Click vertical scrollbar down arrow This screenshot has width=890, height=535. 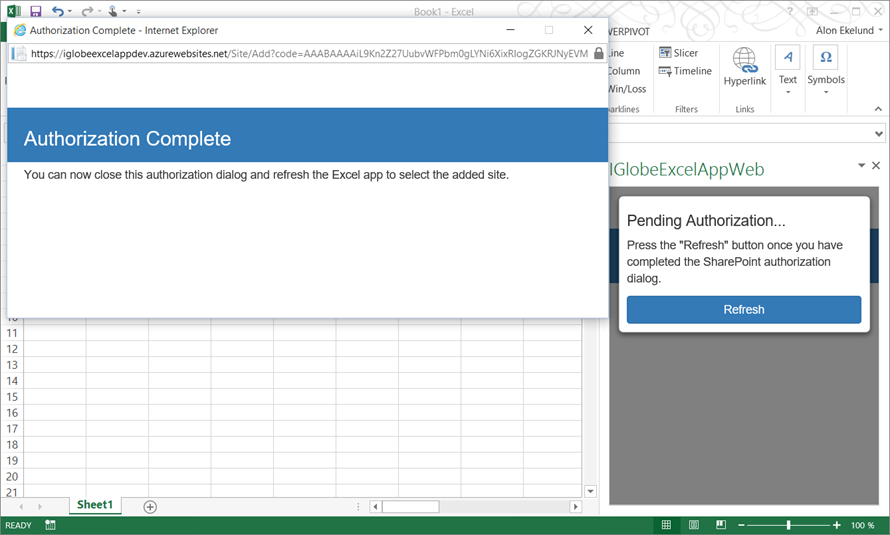(590, 491)
